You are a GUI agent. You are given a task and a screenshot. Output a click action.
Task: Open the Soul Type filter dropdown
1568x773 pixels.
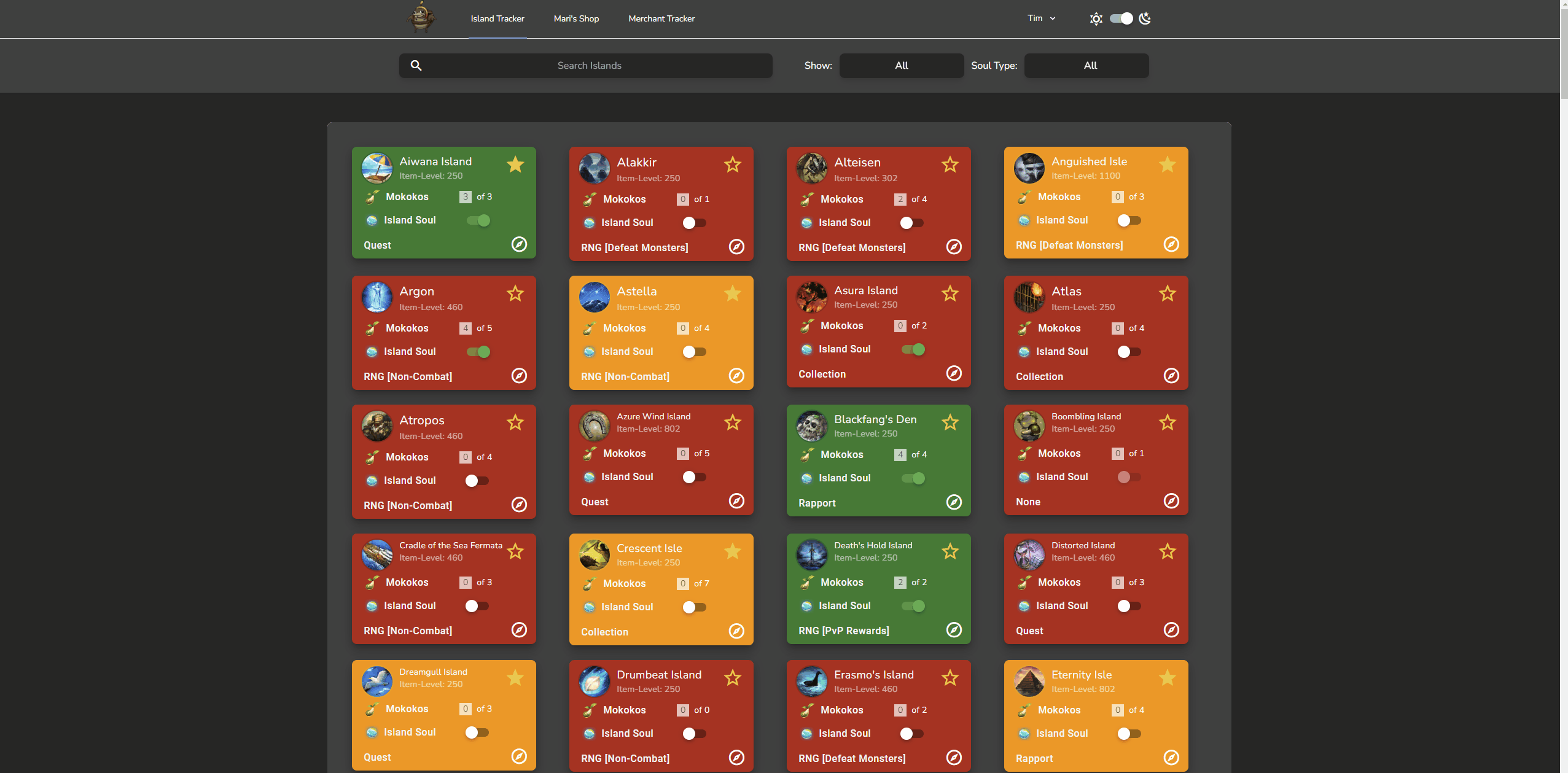(1086, 65)
